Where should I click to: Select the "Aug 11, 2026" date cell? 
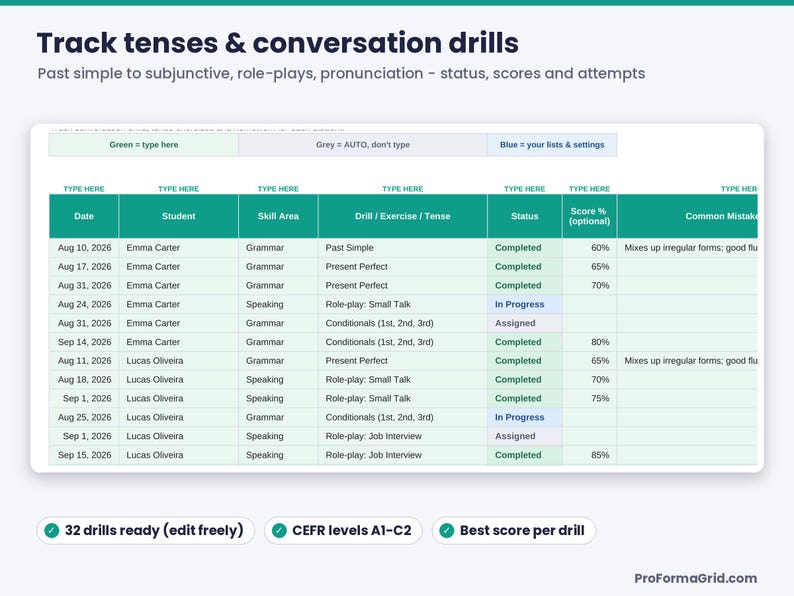pos(84,361)
